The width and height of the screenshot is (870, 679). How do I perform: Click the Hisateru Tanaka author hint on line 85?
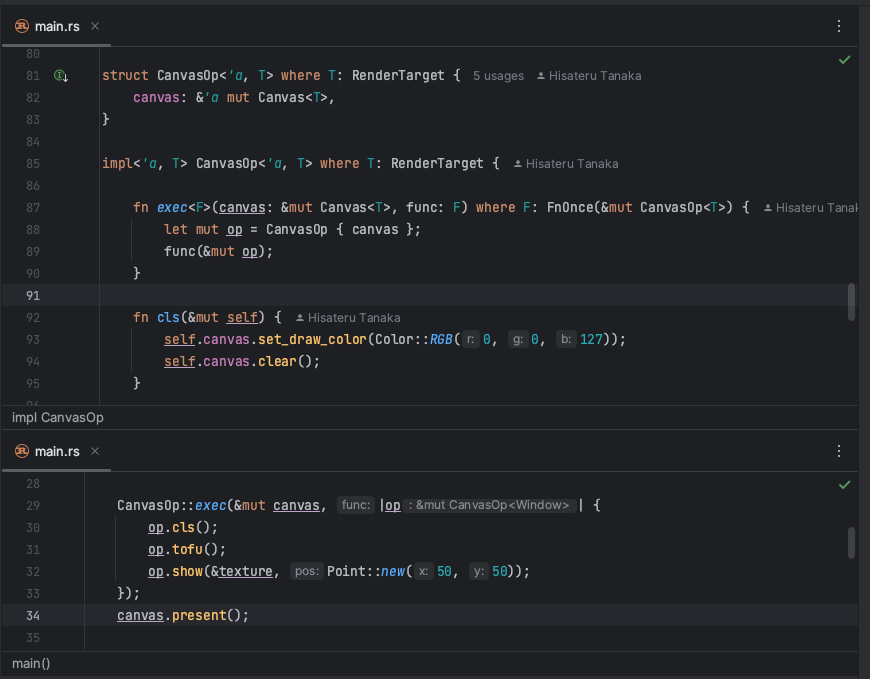coord(566,164)
